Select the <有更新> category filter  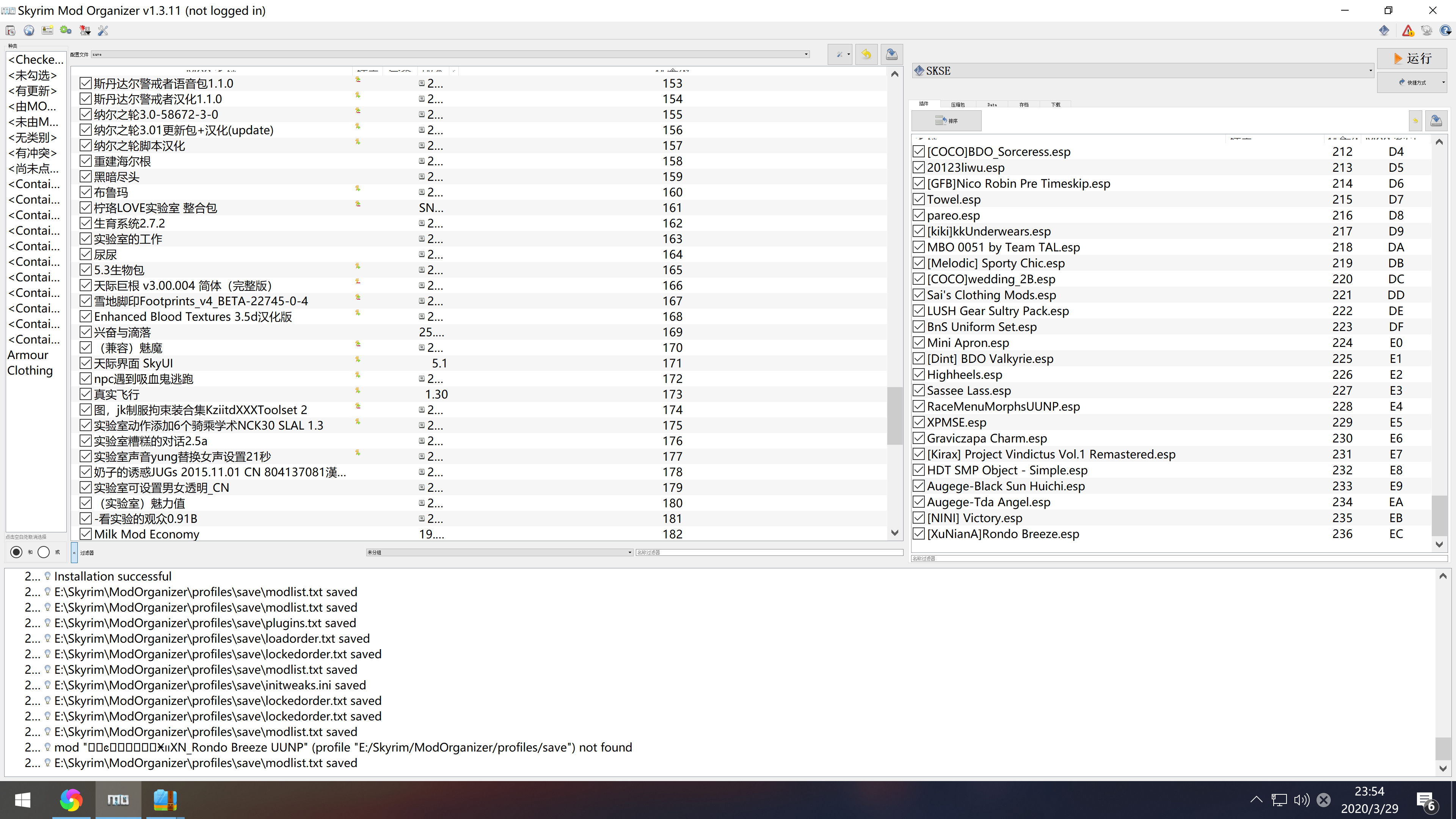pyautogui.click(x=33, y=91)
